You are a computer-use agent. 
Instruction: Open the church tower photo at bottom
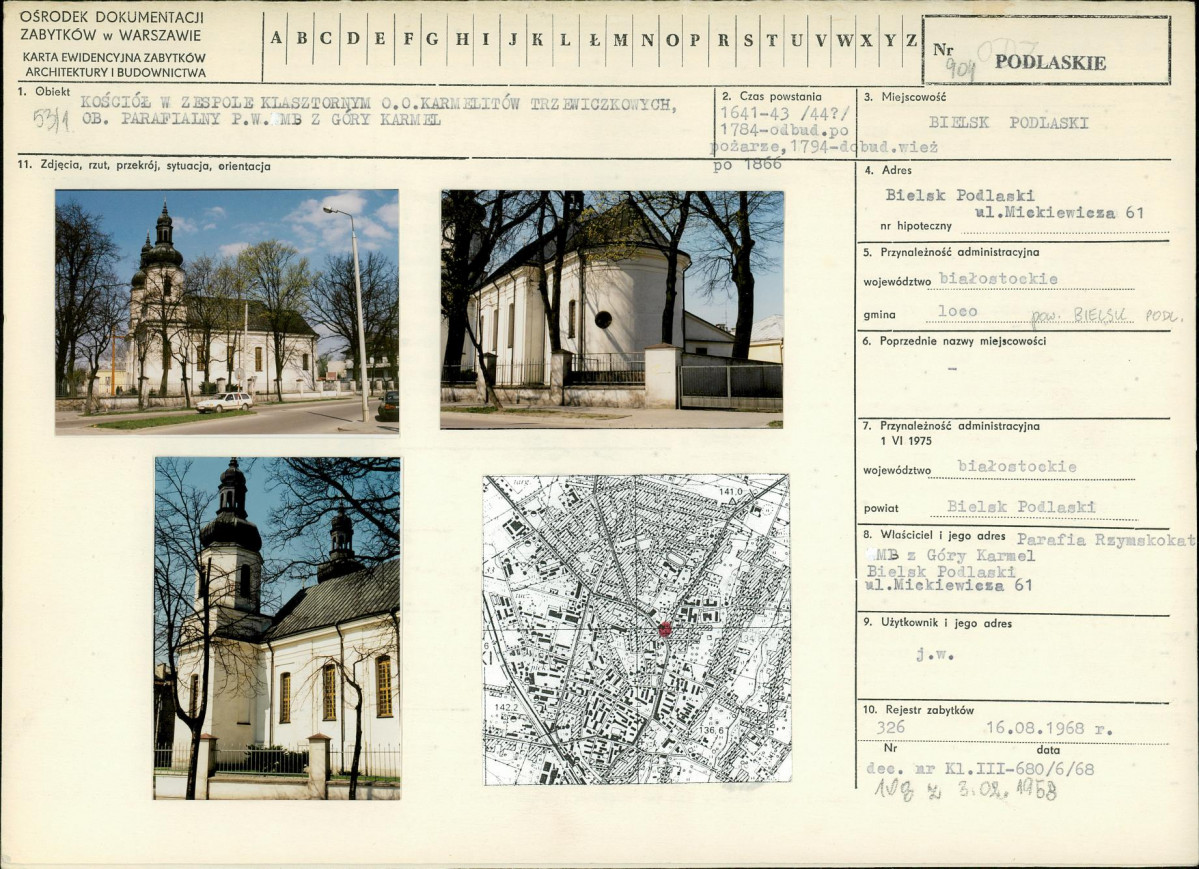[277, 628]
